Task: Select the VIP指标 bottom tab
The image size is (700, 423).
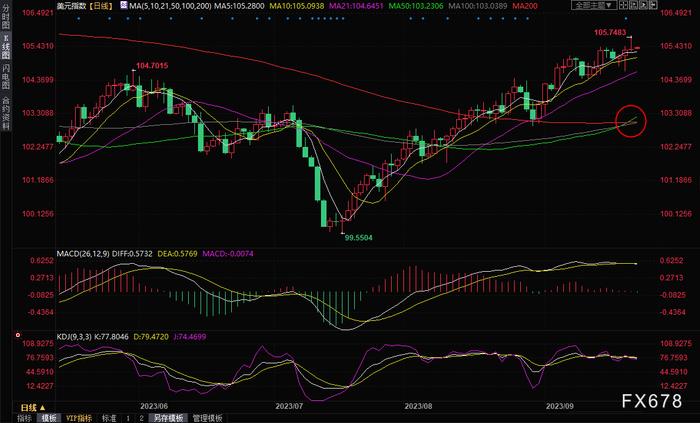Action: coord(79,418)
